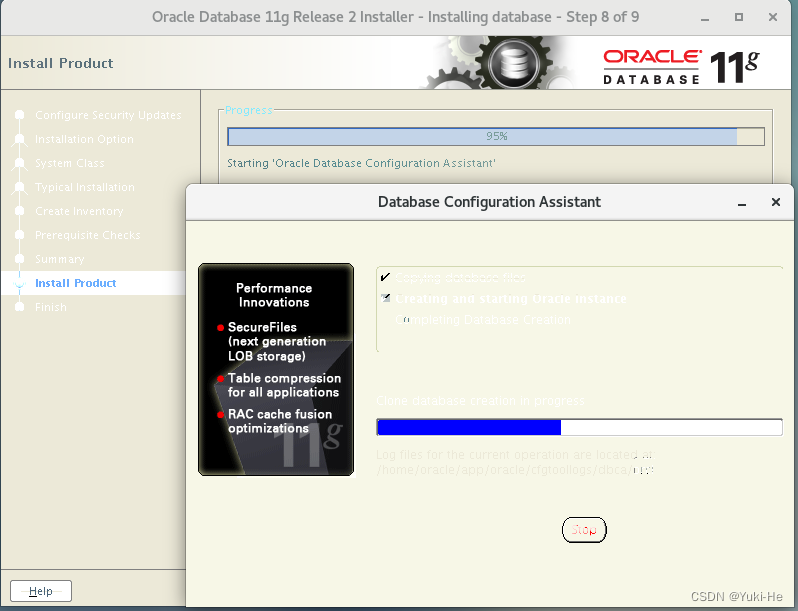The height and width of the screenshot is (611, 798).
Task: Click the Stop button in Configuration Assistant
Action: (x=584, y=530)
